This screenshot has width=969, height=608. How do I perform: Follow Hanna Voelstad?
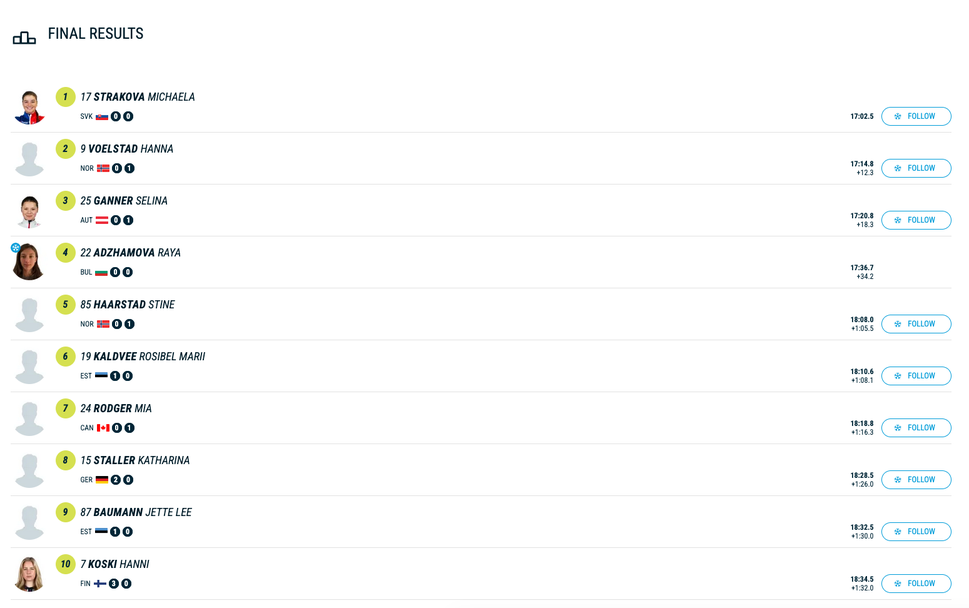coord(915,168)
